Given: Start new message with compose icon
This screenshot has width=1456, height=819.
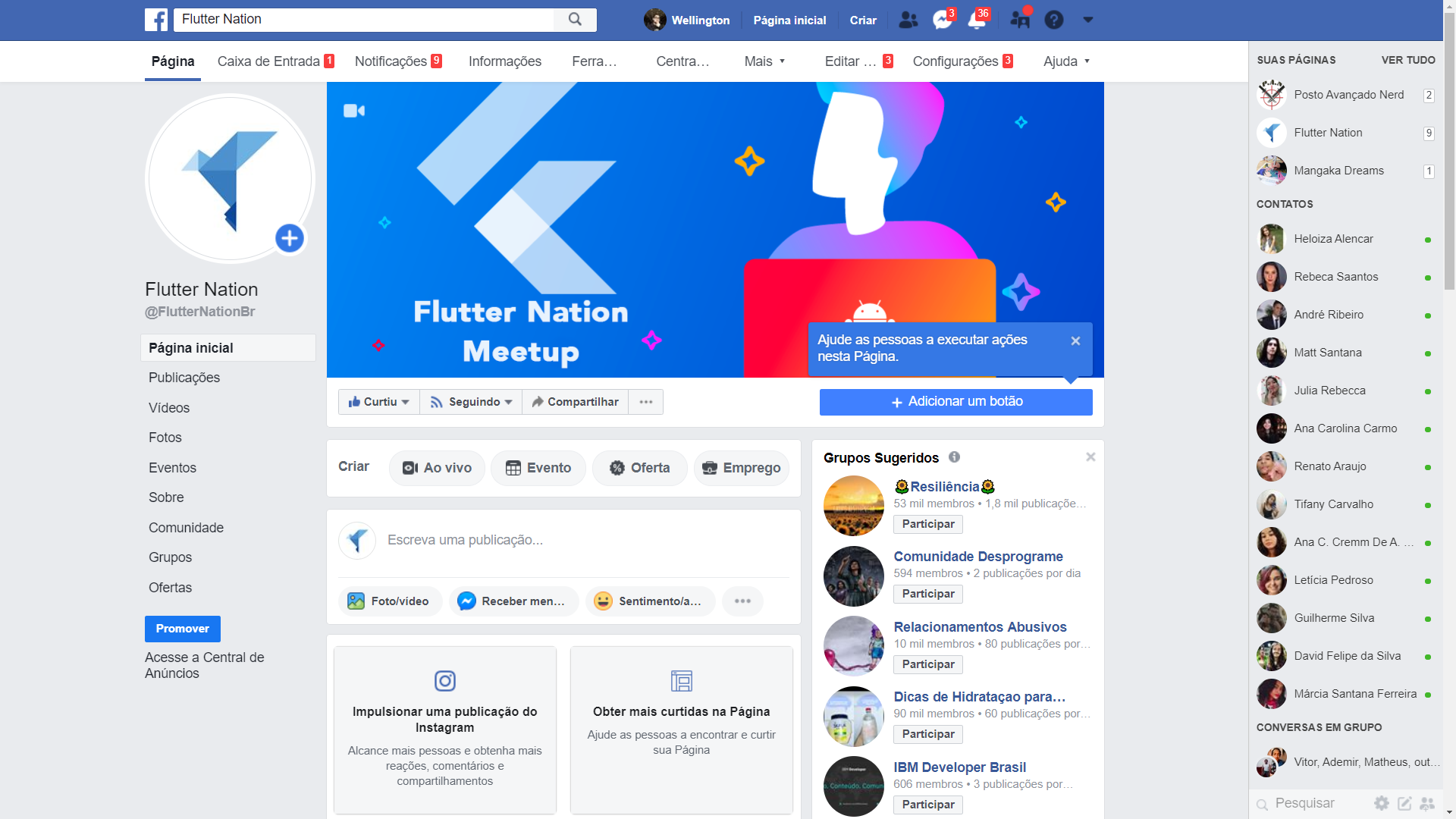Looking at the screenshot, I should pyautogui.click(x=1404, y=803).
